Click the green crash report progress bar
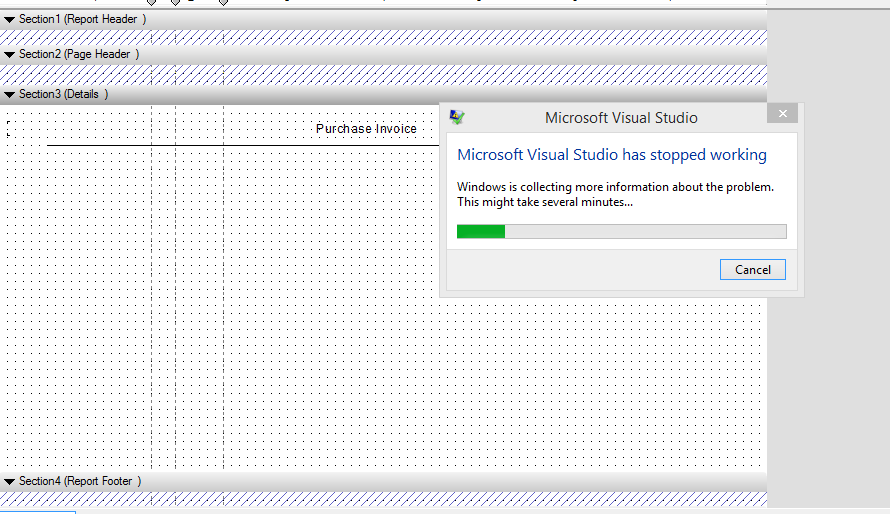This screenshot has height=514, width=890. [x=622, y=231]
